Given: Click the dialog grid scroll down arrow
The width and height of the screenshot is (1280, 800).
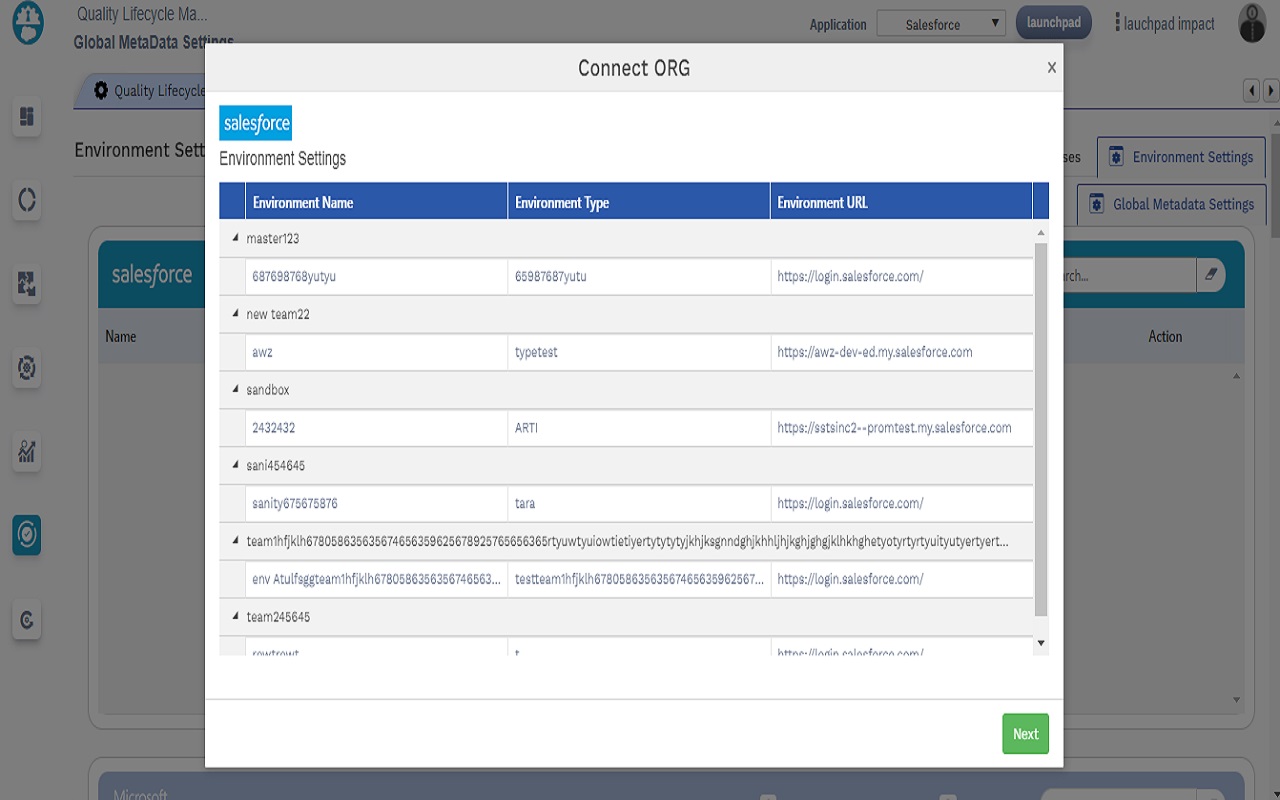Looking at the screenshot, I should coord(1041,643).
